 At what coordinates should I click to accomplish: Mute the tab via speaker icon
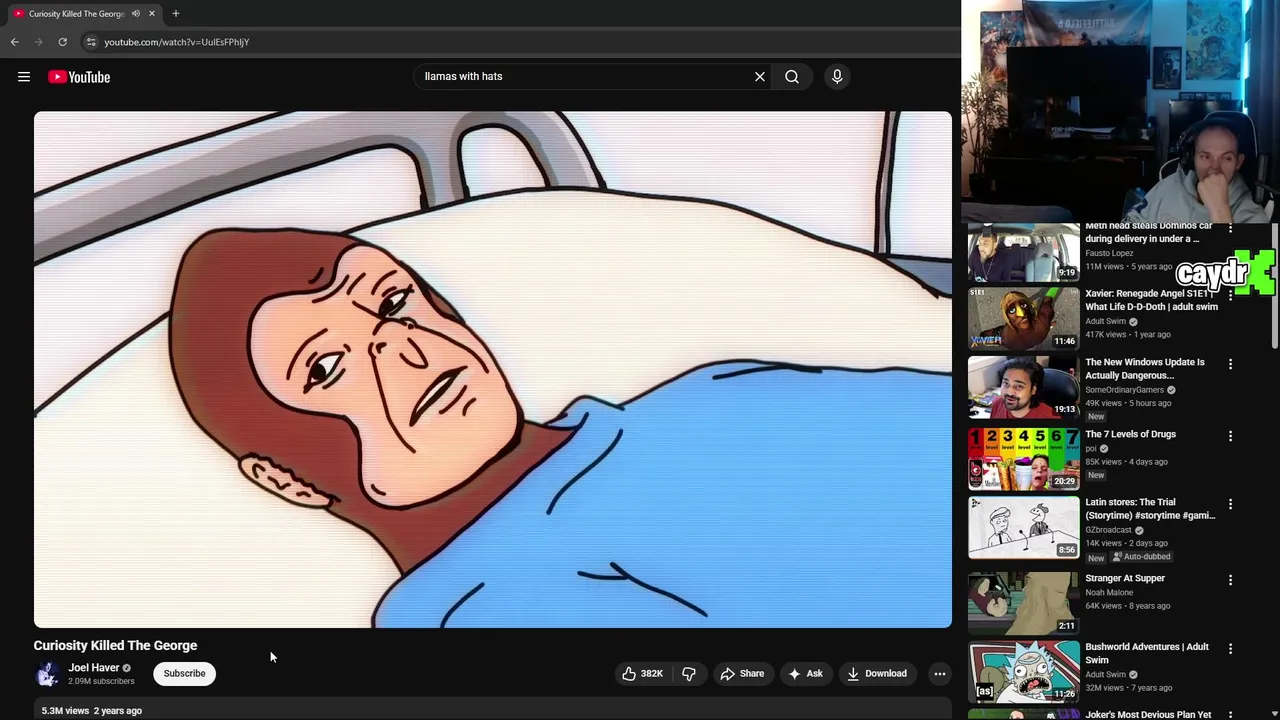click(136, 13)
